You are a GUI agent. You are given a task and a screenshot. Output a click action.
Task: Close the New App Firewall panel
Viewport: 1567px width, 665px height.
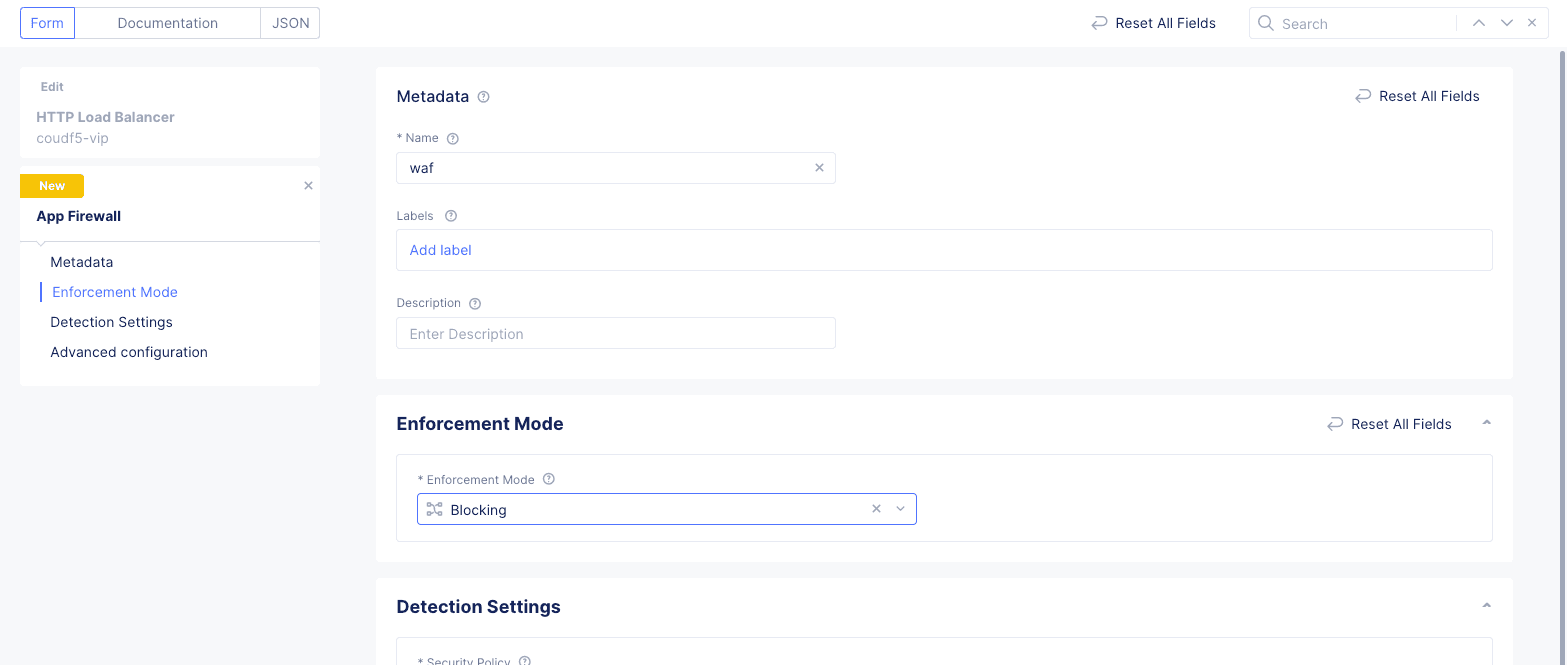(308, 185)
